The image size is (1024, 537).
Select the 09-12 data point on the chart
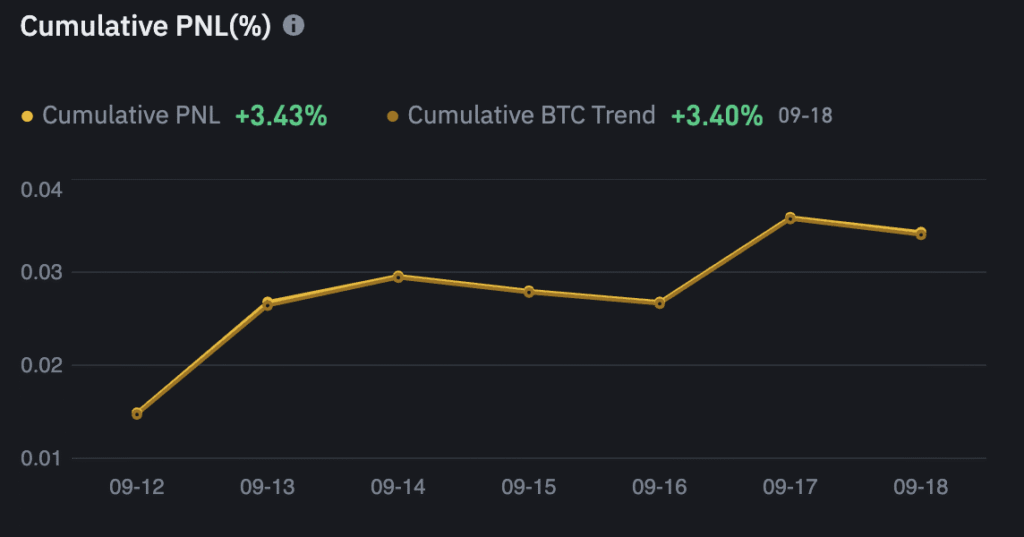coord(136,414)
